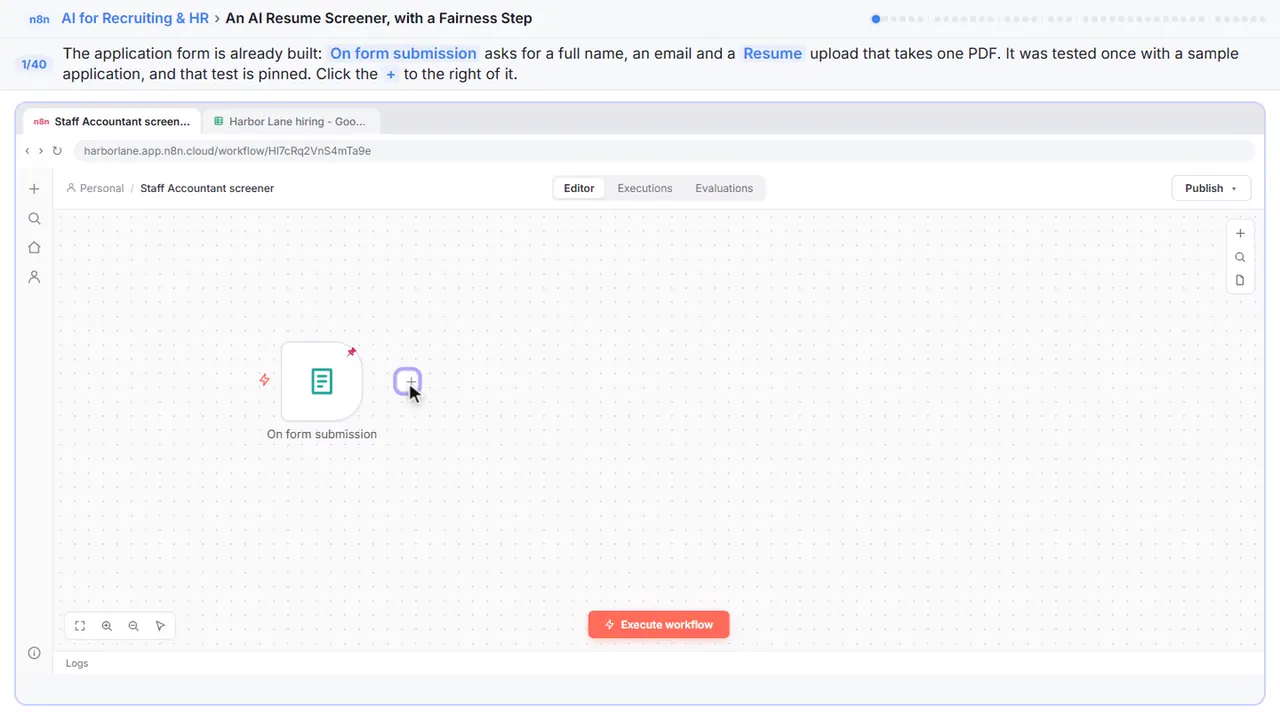Switch to the Evaluations tab

(724, 188)
